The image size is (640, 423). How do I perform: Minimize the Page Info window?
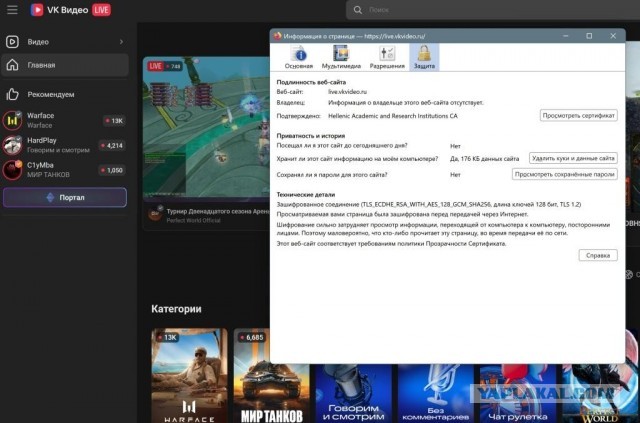tap(566, 36)
